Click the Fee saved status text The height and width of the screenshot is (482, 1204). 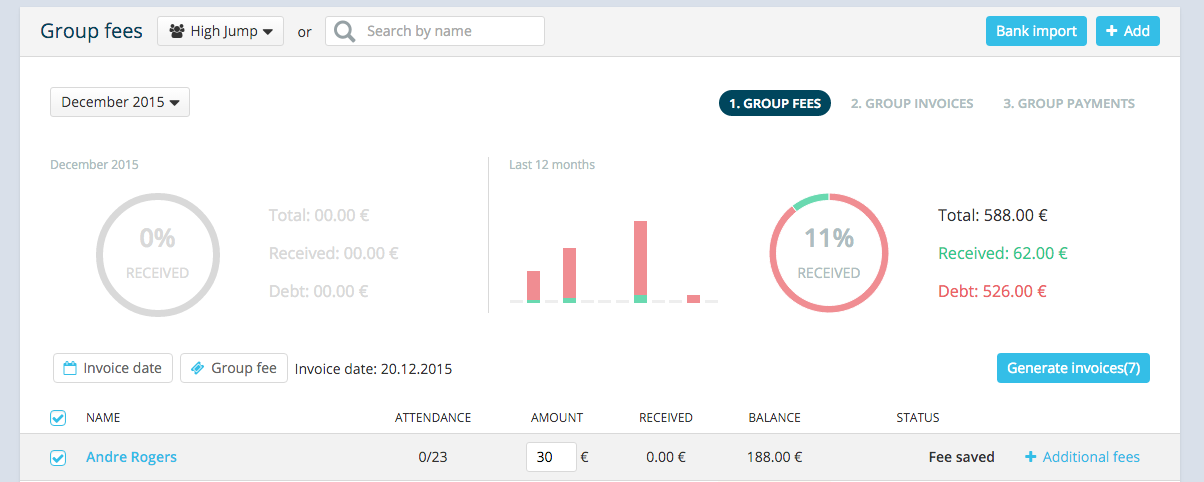[962, 457]
